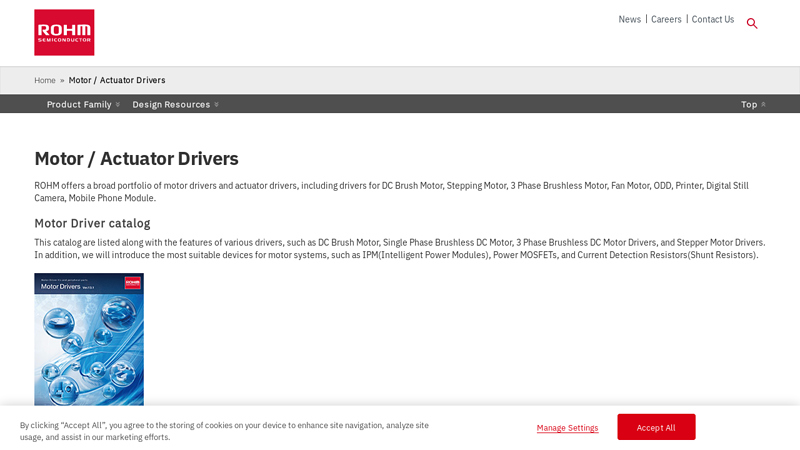800x450 pixels.
Task: Open the Motor Drivers catalog thumbnail
Action: (x=89, y=339)
